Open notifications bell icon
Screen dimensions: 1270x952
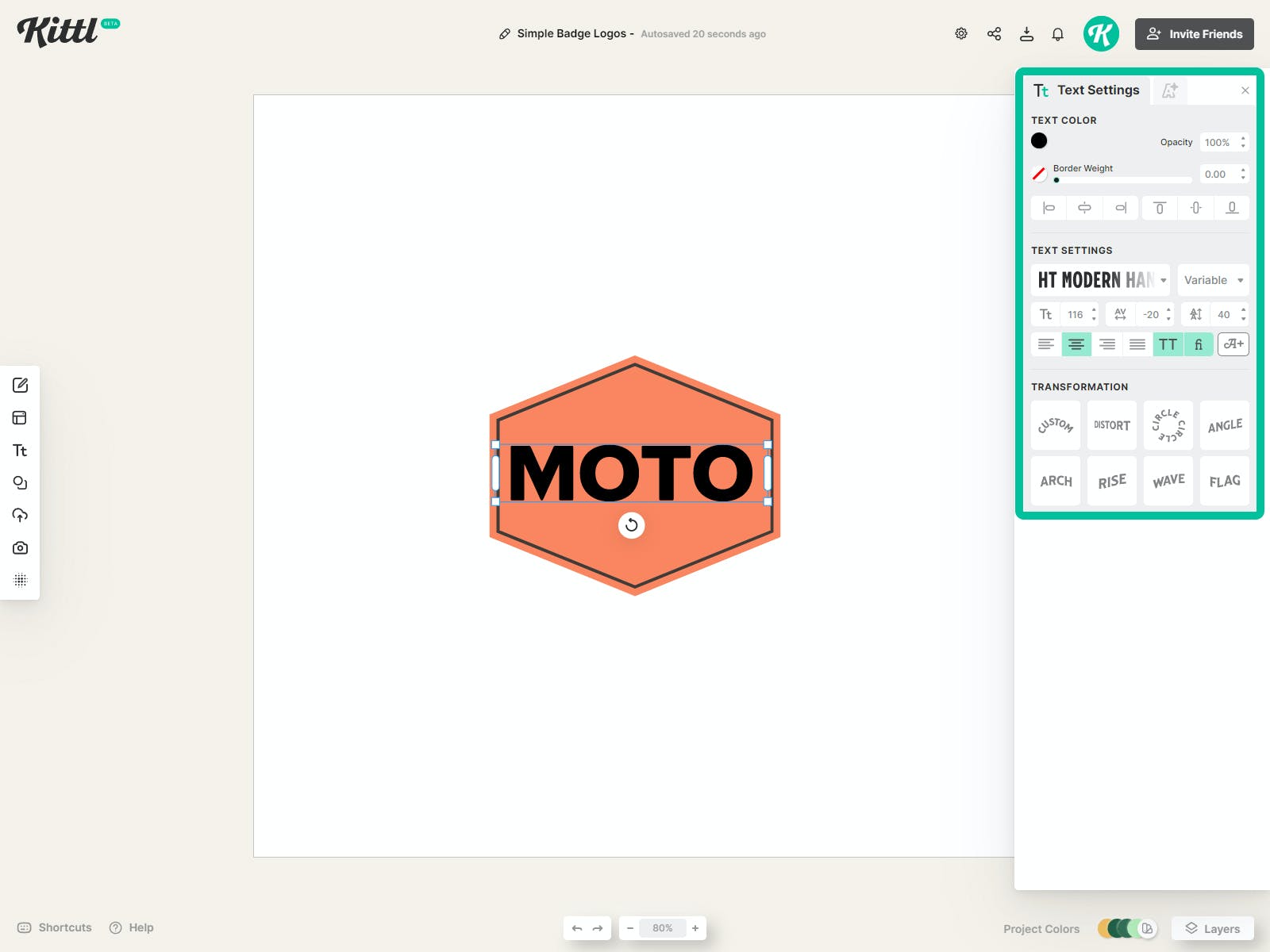(1058, 34)
